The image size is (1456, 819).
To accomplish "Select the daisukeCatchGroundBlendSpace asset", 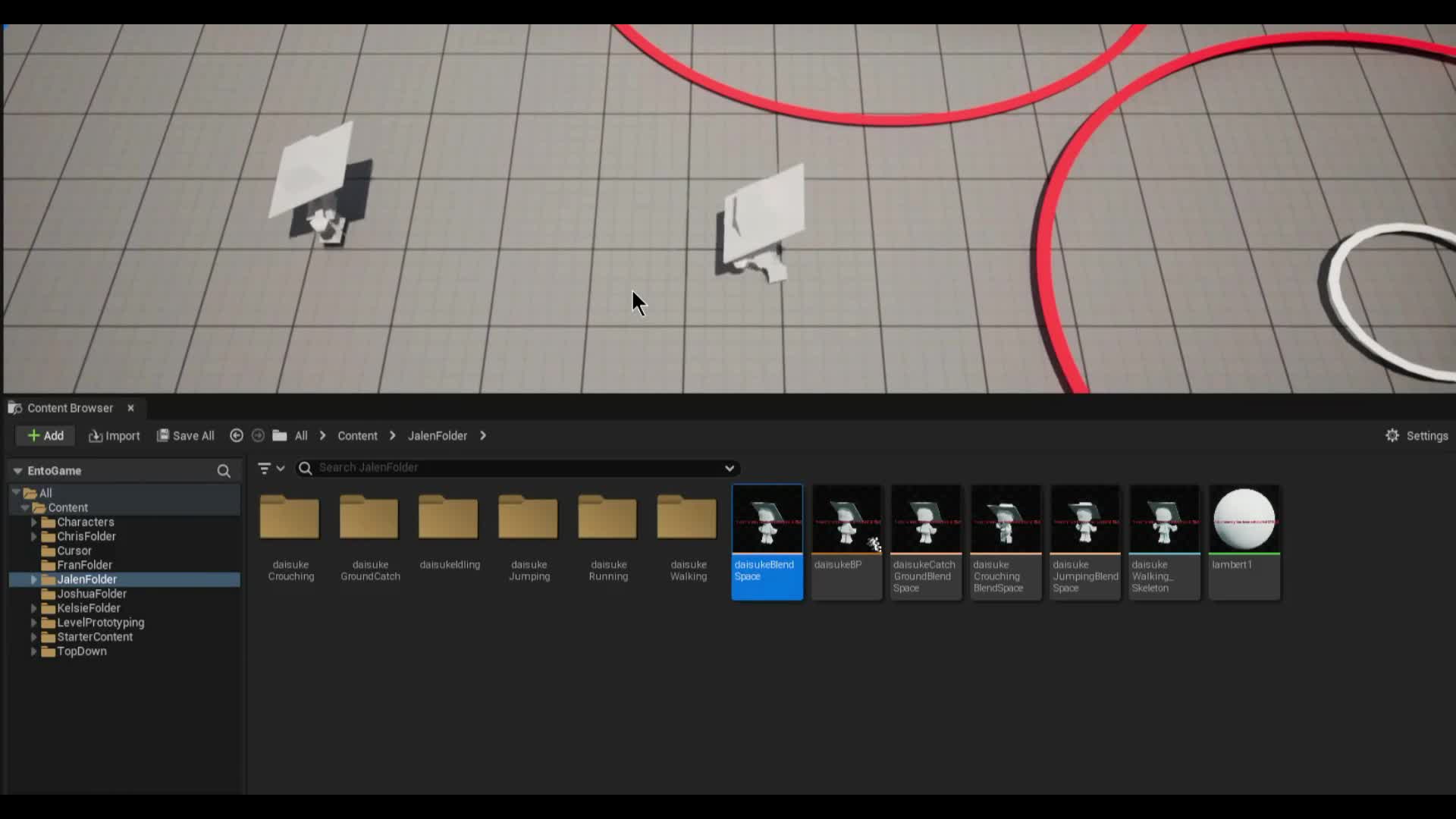I will pos(926,542).
